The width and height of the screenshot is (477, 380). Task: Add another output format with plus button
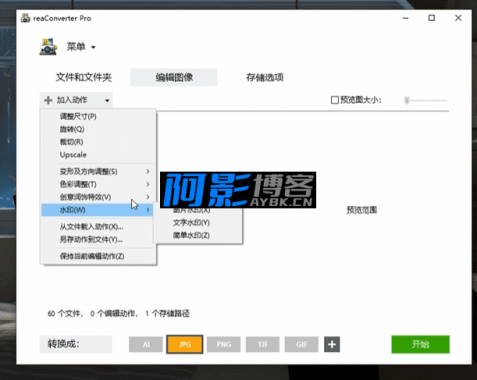[x=332, y=344]
